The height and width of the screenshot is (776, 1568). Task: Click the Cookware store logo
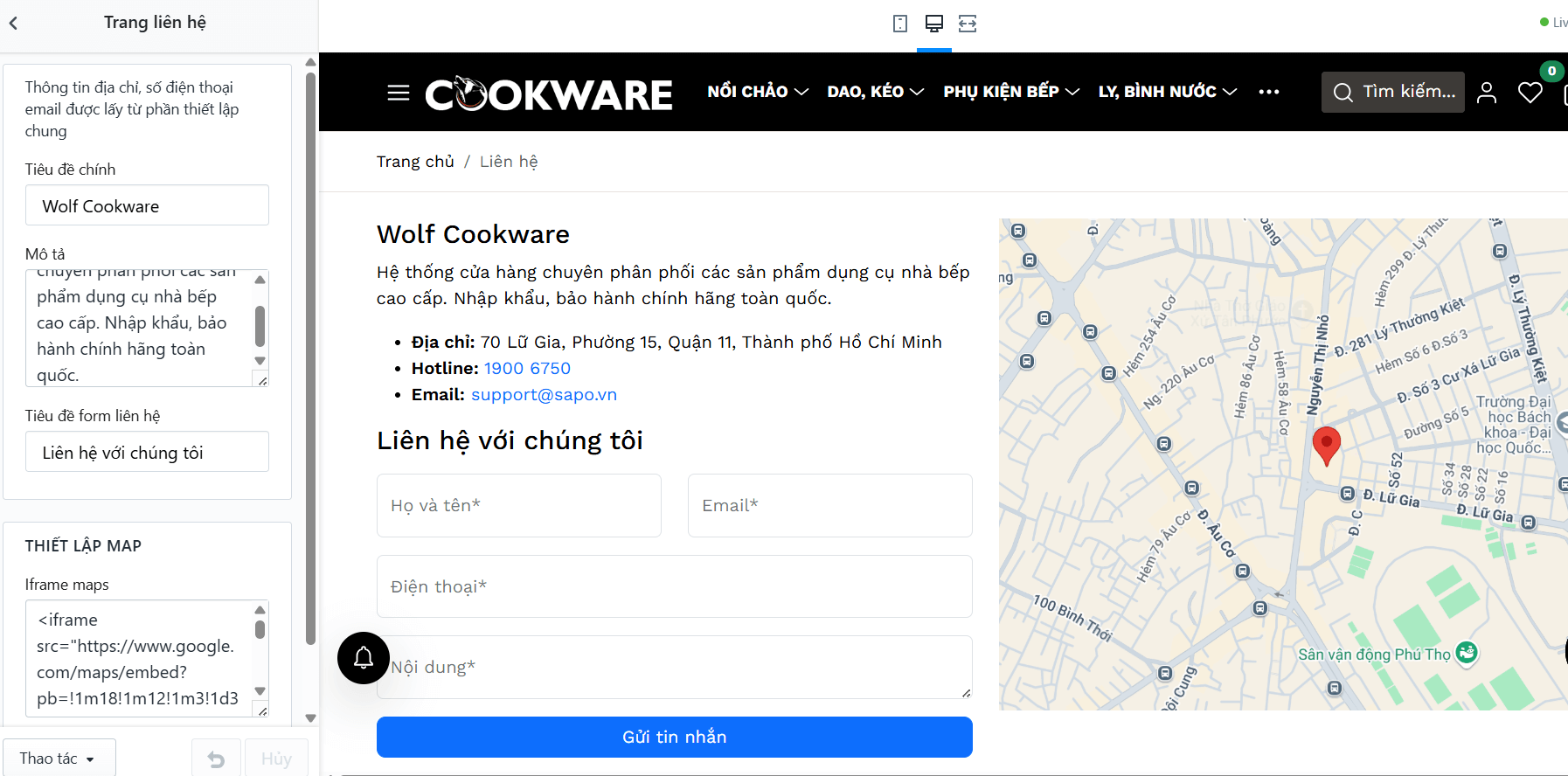pyautogui.click(x=549, y=94)
